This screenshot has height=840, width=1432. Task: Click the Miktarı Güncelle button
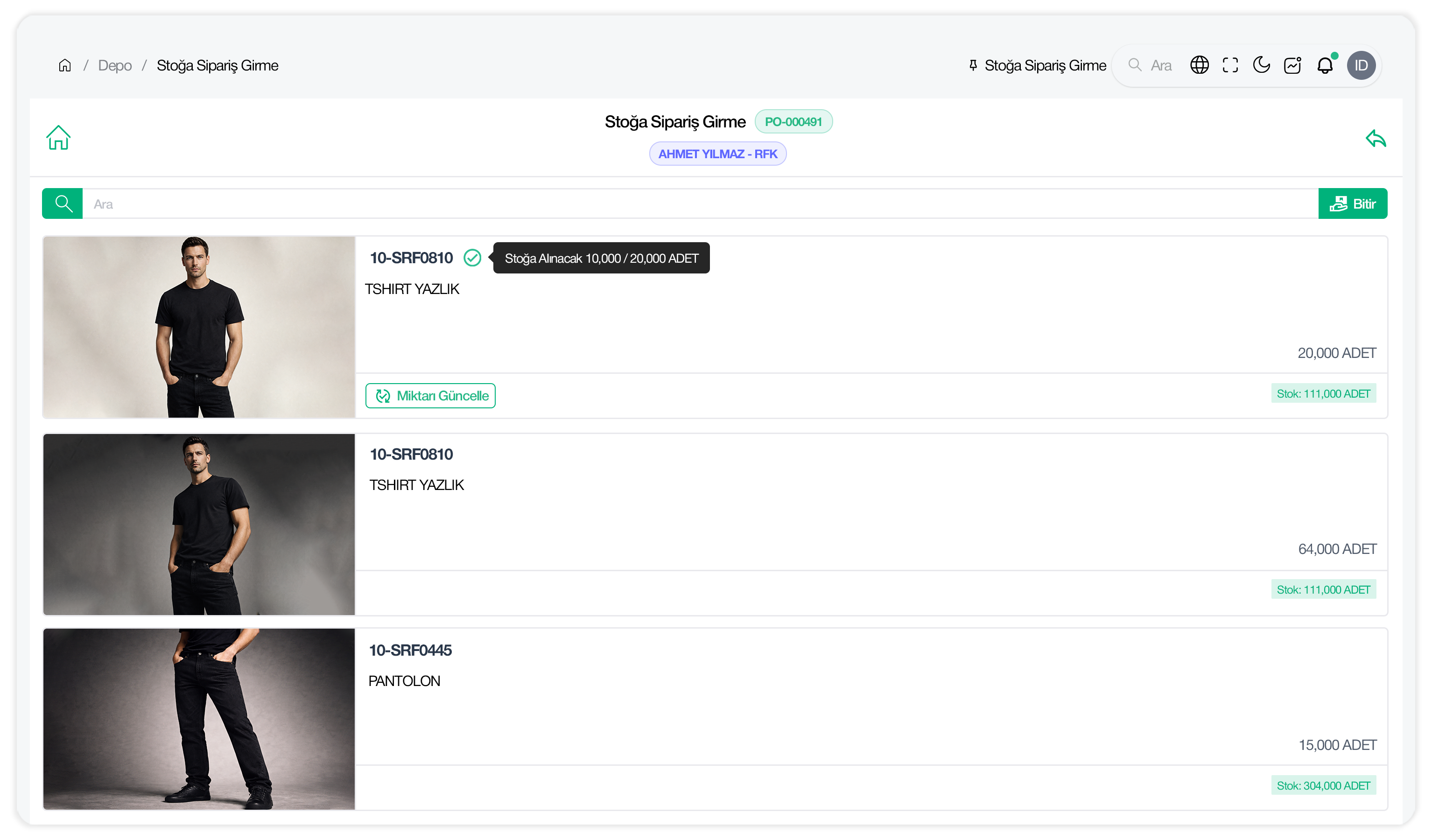pos(430,396)
